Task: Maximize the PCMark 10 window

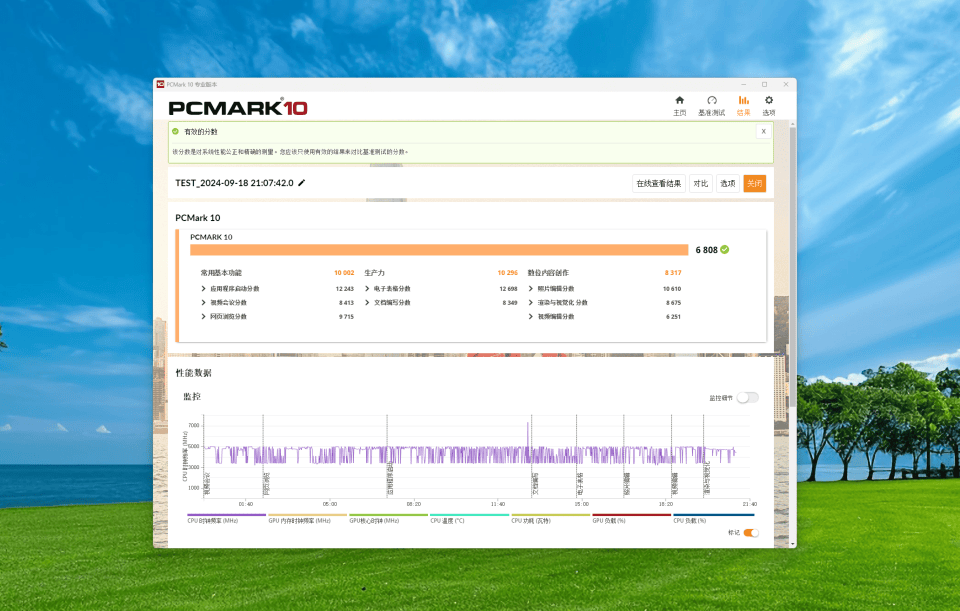Action: 764,84
